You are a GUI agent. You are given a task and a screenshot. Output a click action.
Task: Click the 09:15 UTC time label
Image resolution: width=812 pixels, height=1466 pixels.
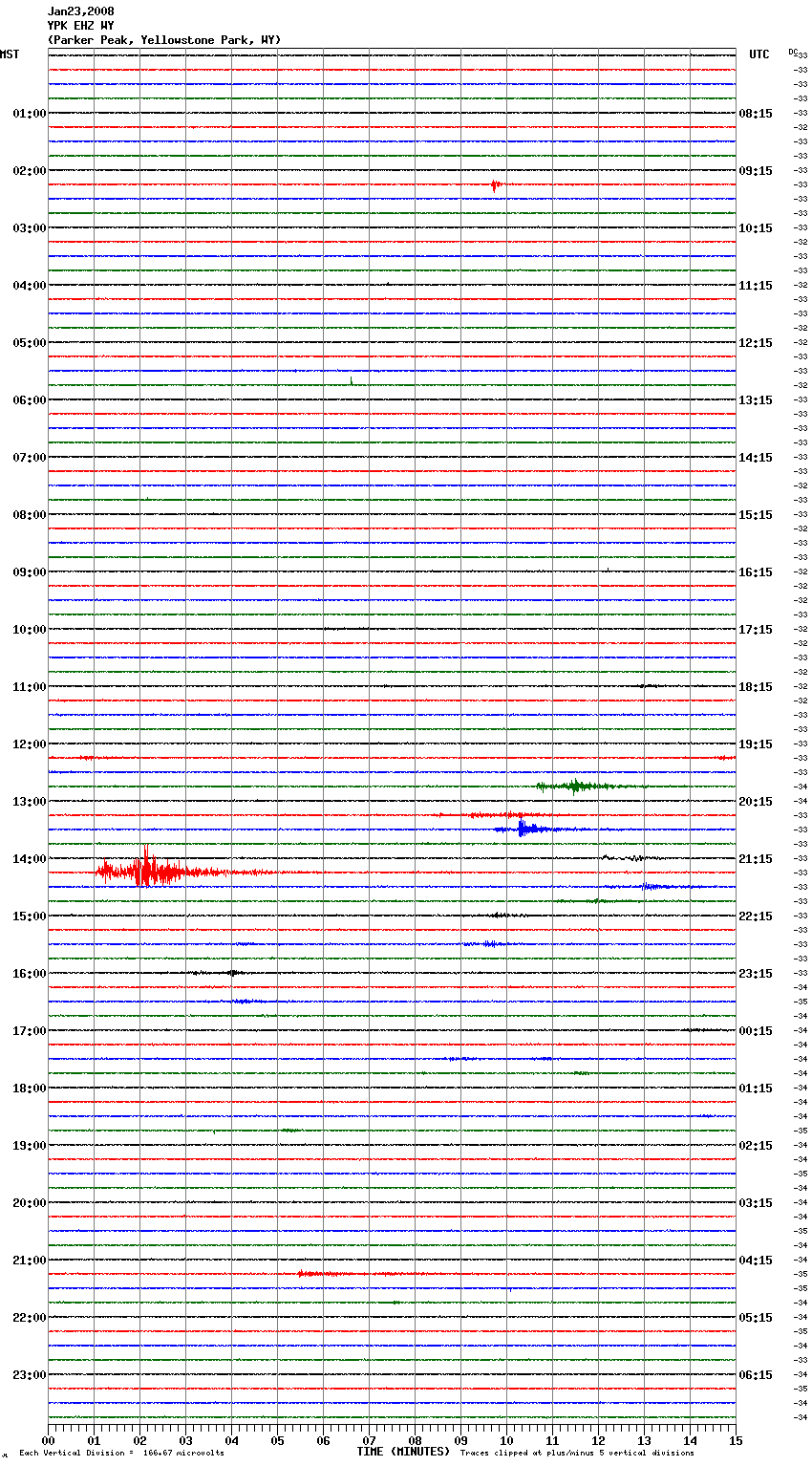coord(756,171)
